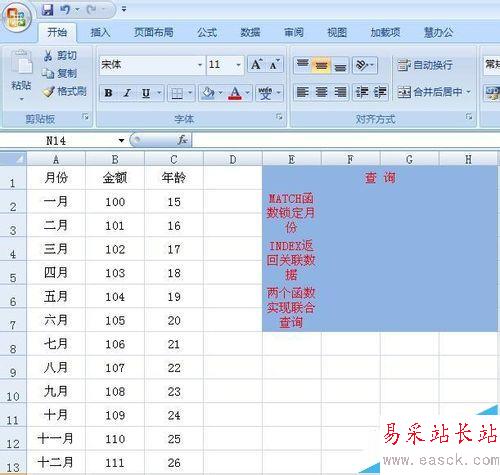Apply fill color with paint bucket
This screenshot has height=475, width=500.
tap(208, 93)
